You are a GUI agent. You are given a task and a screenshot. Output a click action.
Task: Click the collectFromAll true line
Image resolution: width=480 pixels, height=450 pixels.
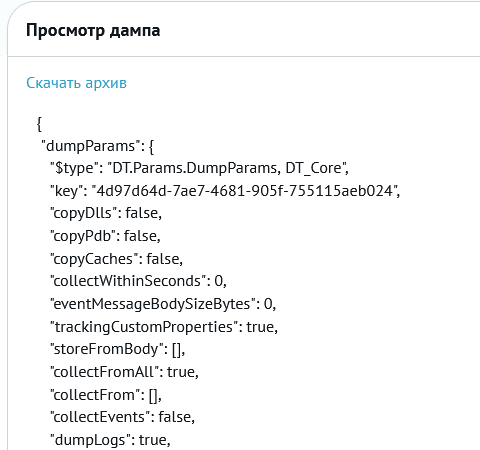coord(124,372)
